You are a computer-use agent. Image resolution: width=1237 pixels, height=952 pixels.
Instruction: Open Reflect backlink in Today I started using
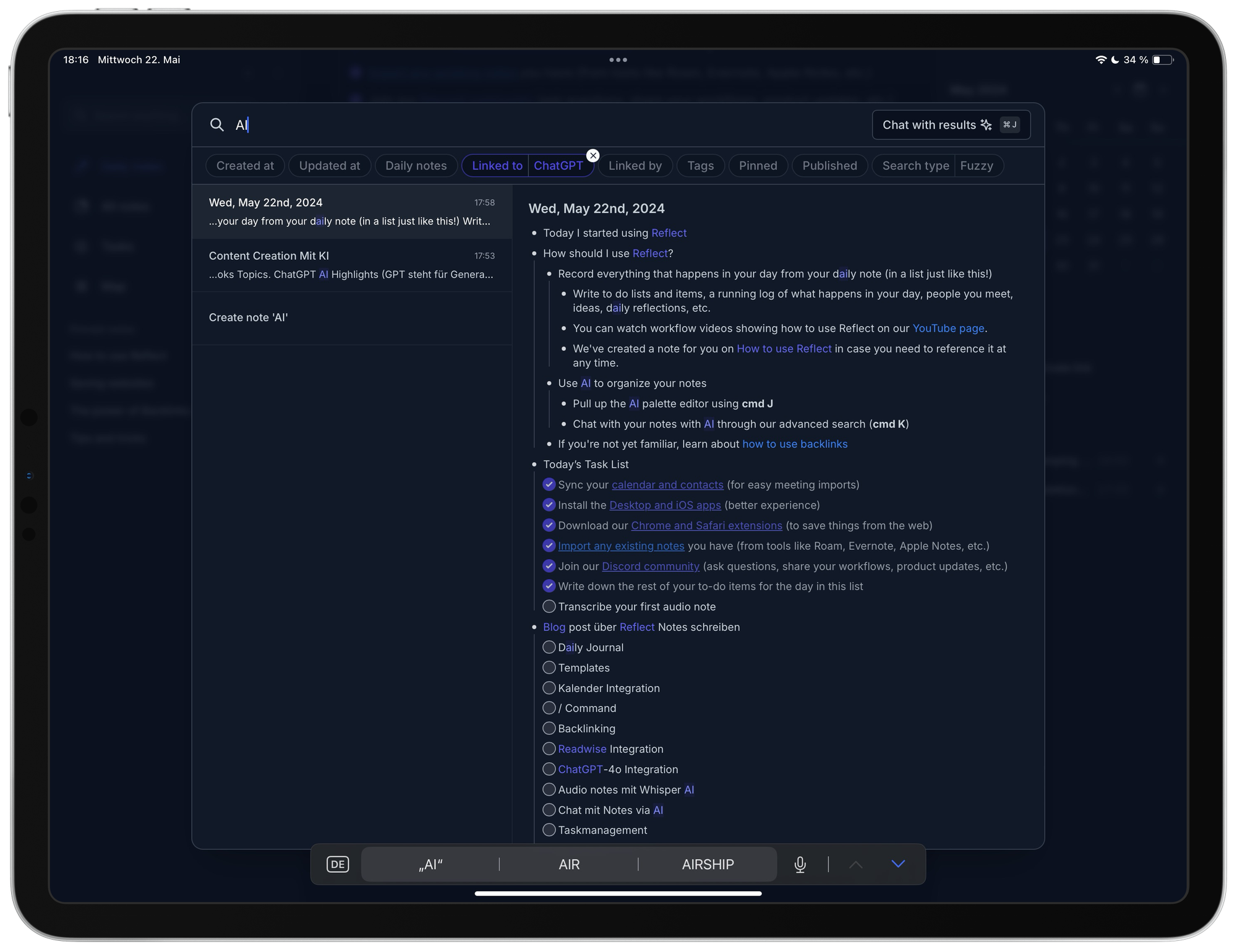pyautogui.click(x=669, y=233)
